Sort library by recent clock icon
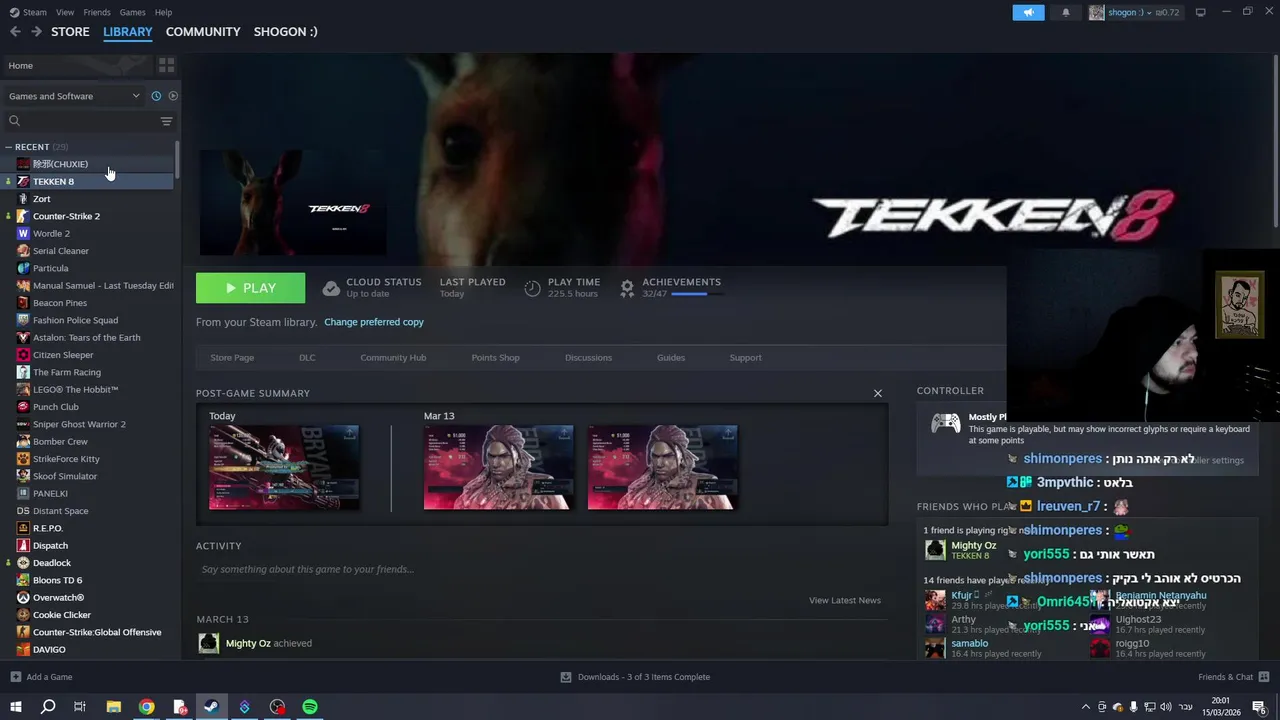1280x720 pixels. pyautogui.click(x=156, y=96)
